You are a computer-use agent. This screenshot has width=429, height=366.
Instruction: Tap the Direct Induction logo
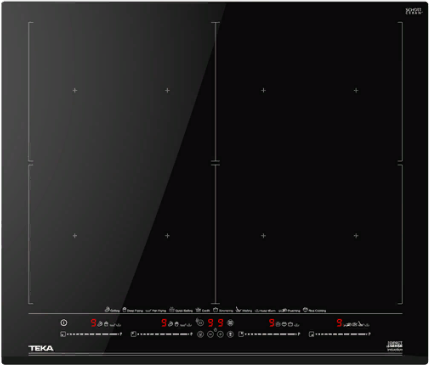(x=394, y=346)
